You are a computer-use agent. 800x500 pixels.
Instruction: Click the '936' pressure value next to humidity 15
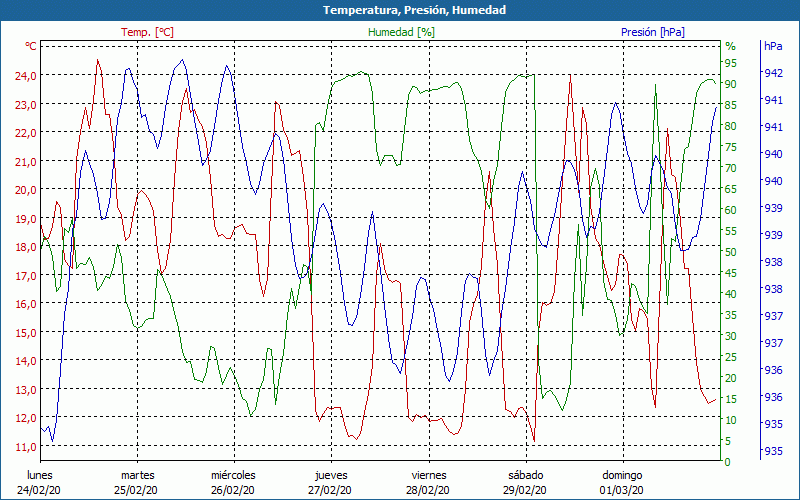[773, 397]
